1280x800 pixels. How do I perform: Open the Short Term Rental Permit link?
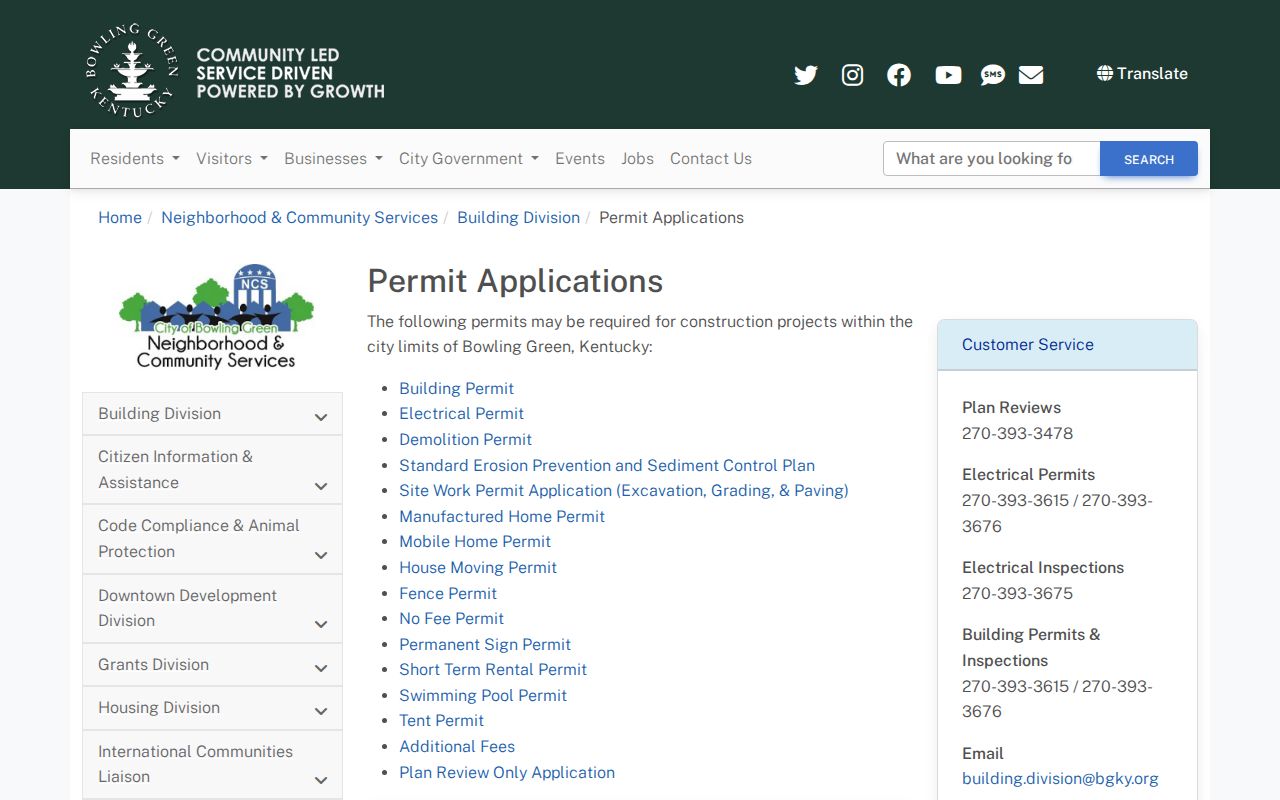point(493,669)
